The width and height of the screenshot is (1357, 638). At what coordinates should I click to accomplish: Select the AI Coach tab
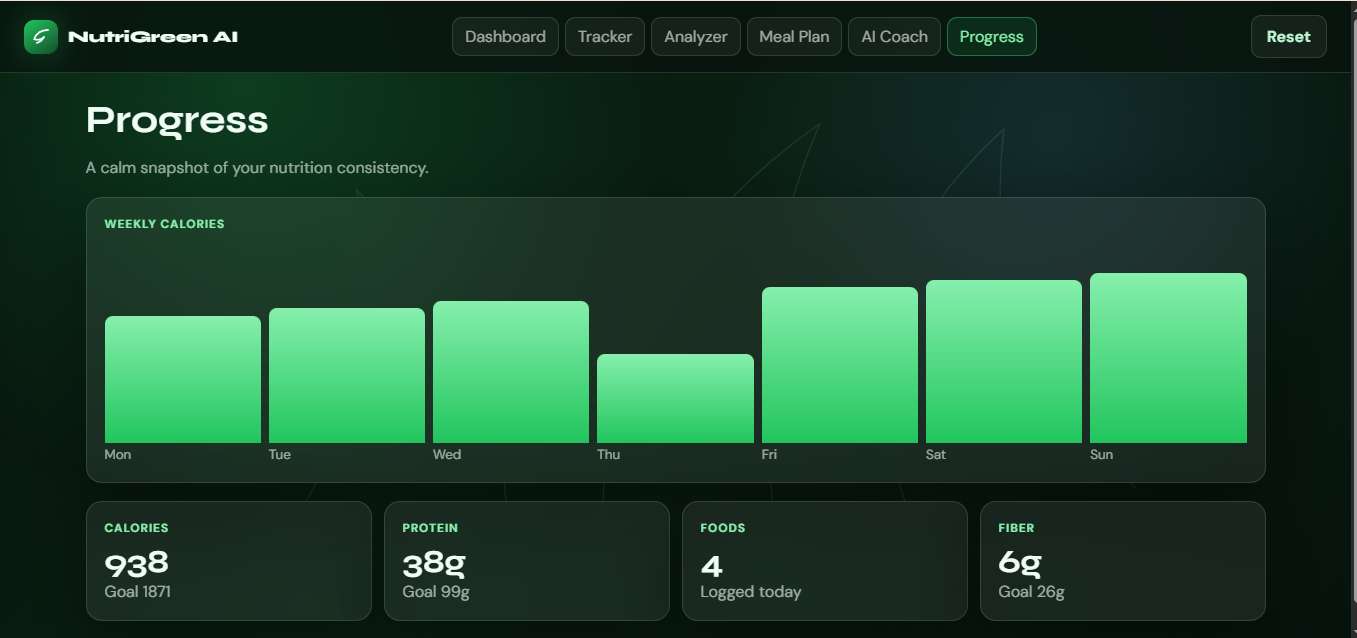pos(894,37)
